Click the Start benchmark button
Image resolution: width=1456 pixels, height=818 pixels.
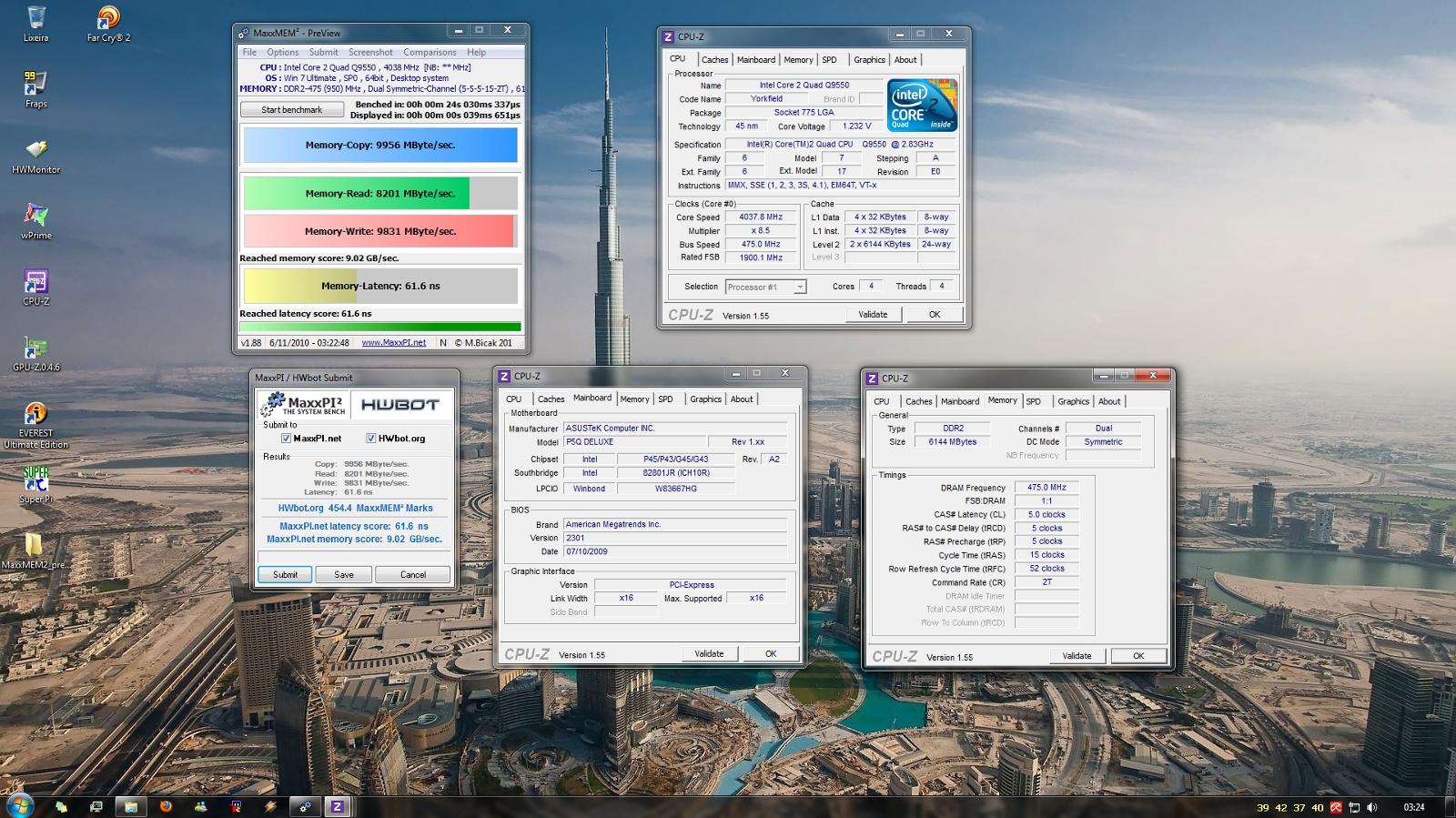(292, 109)
